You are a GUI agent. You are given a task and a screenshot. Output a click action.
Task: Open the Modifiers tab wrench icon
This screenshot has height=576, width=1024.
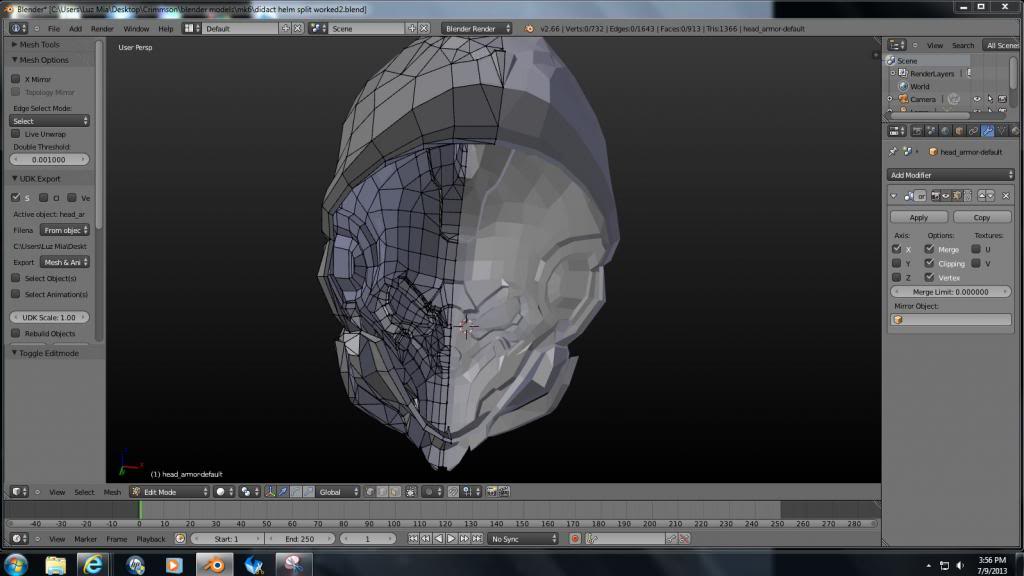tap(988, 130)
